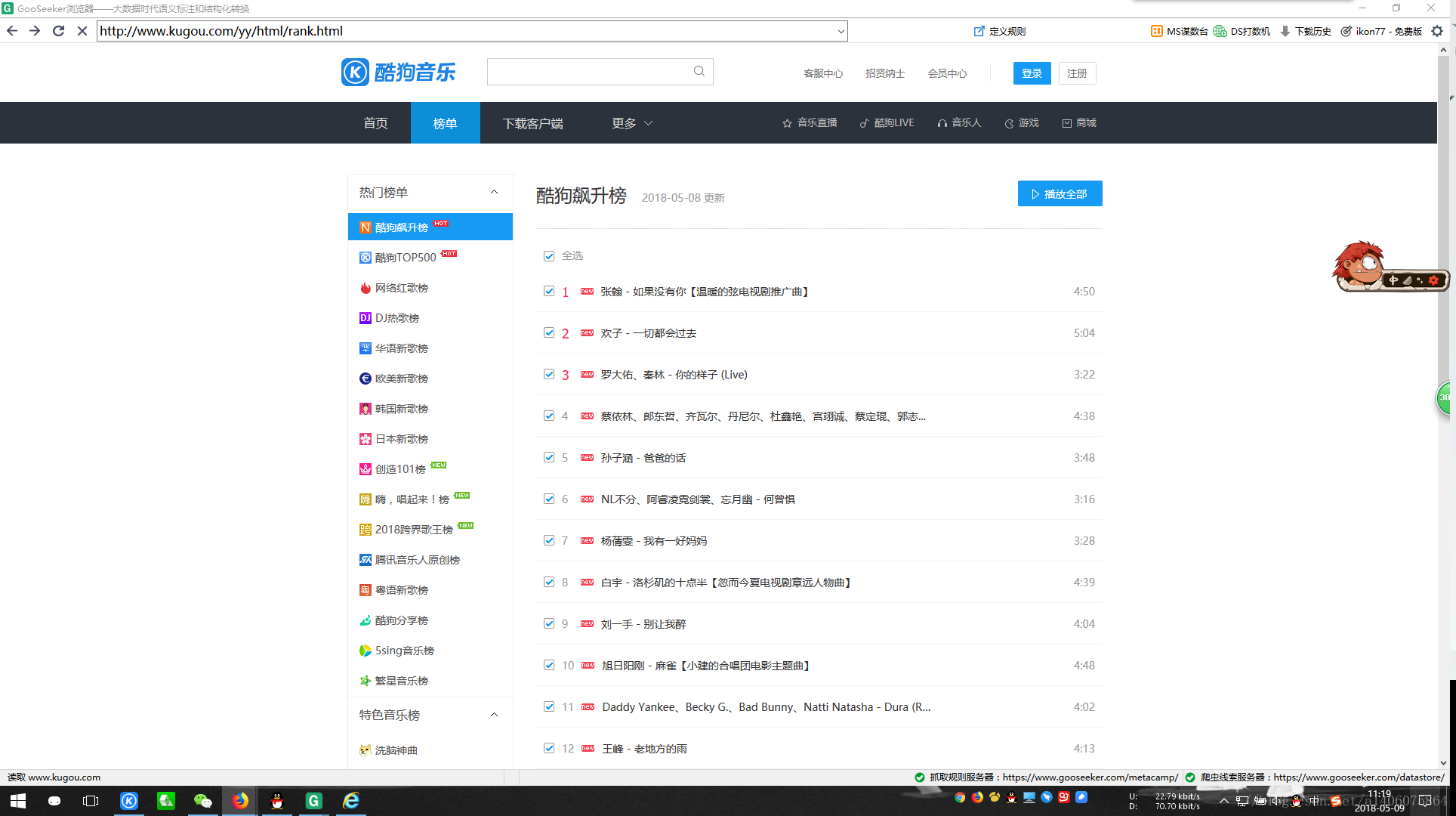Screen dimensions: 1456x816
Task: Uncheck song 4 蔡依林 checkbox
Action: (549, 416)
